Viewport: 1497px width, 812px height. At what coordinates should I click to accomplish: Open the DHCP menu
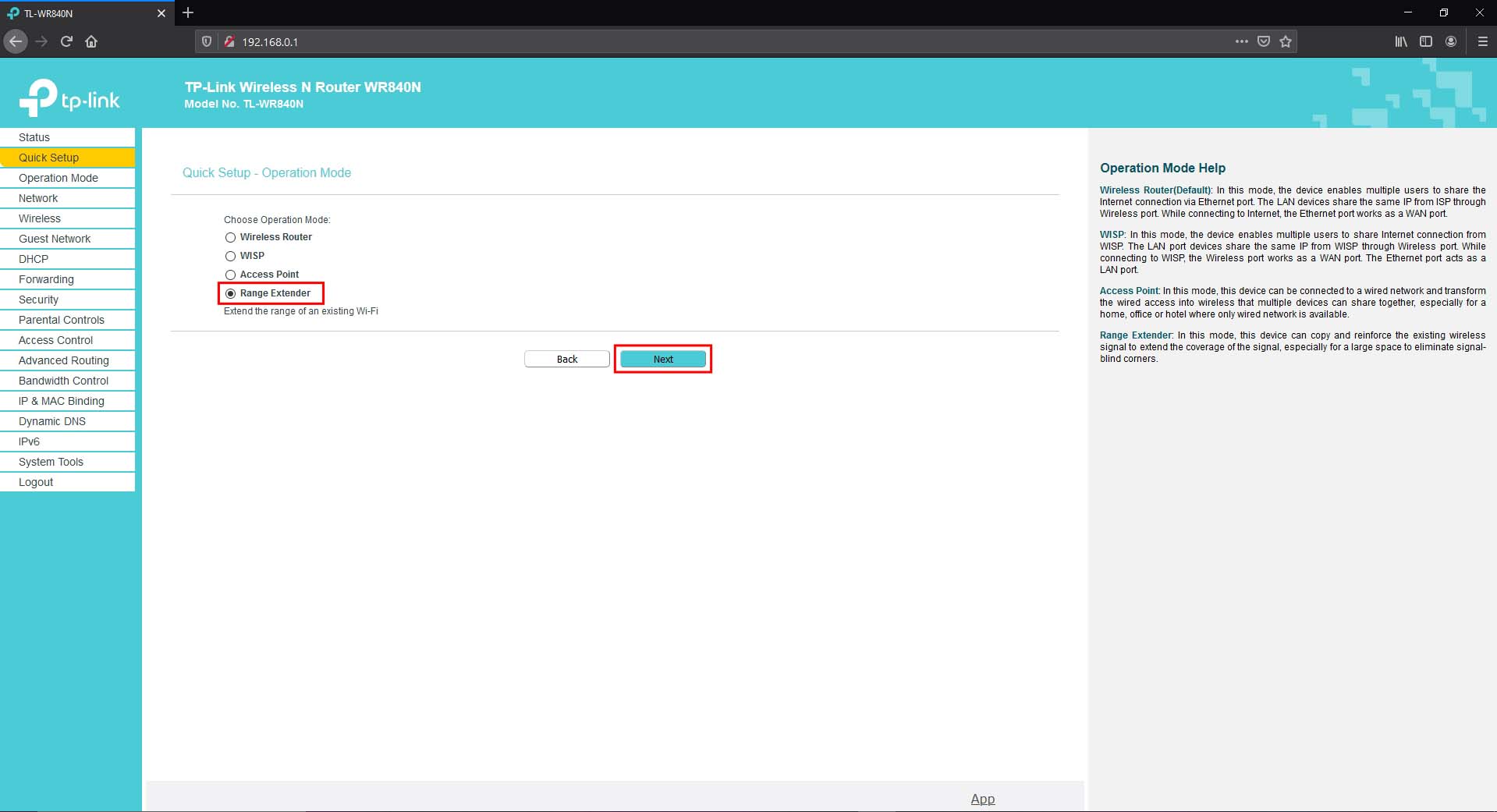[x=67, y=259]
